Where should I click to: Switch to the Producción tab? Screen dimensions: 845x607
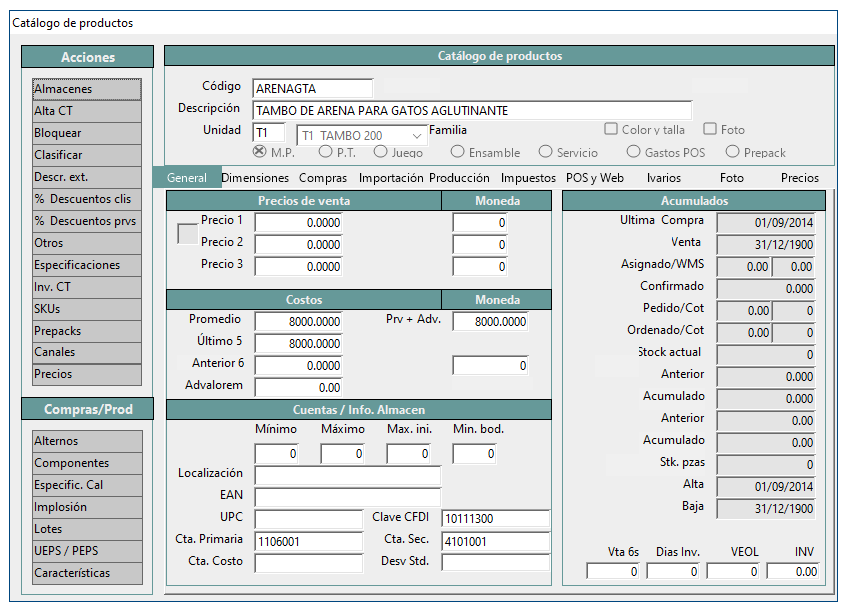click(459, 177)
